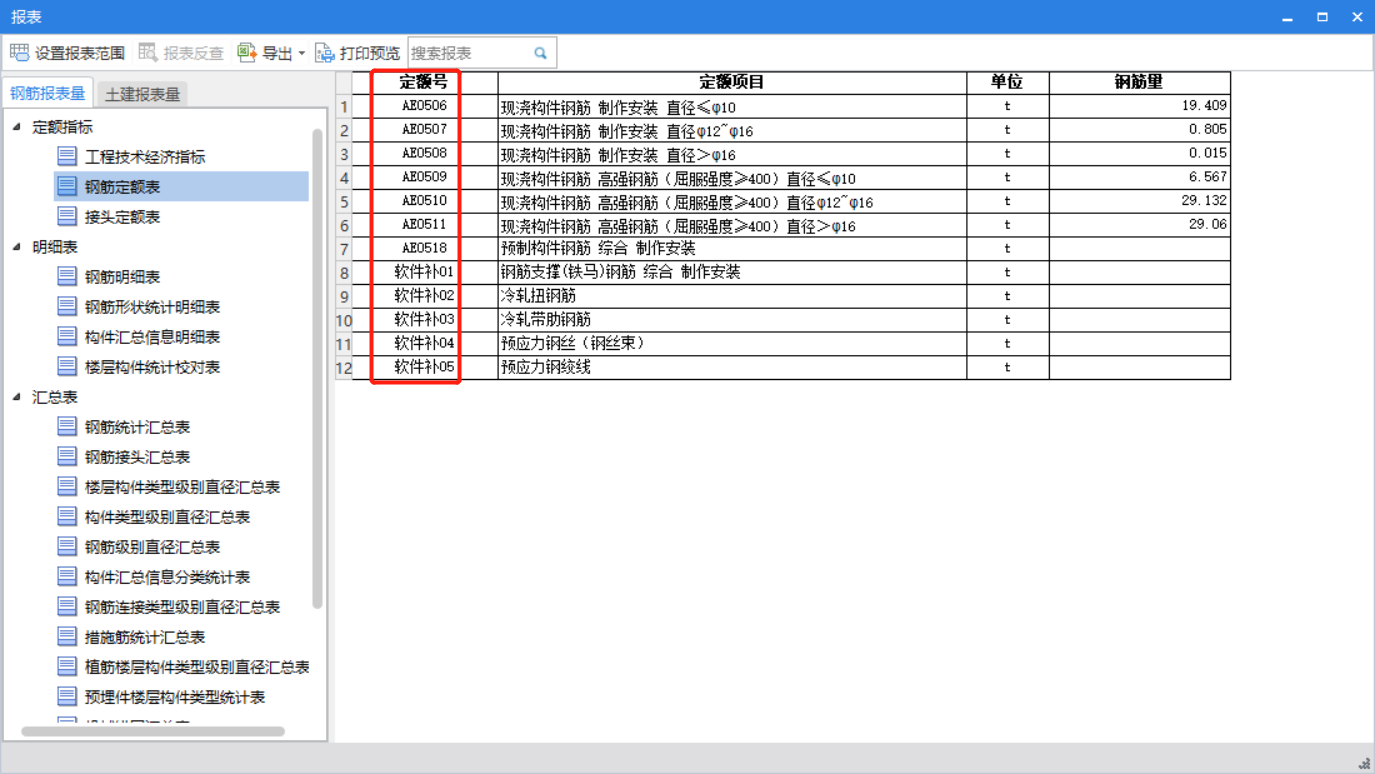Collapse the 汇总表 tree group
The height and width of the screenshot is (774, 1375).
click(17, 397)
